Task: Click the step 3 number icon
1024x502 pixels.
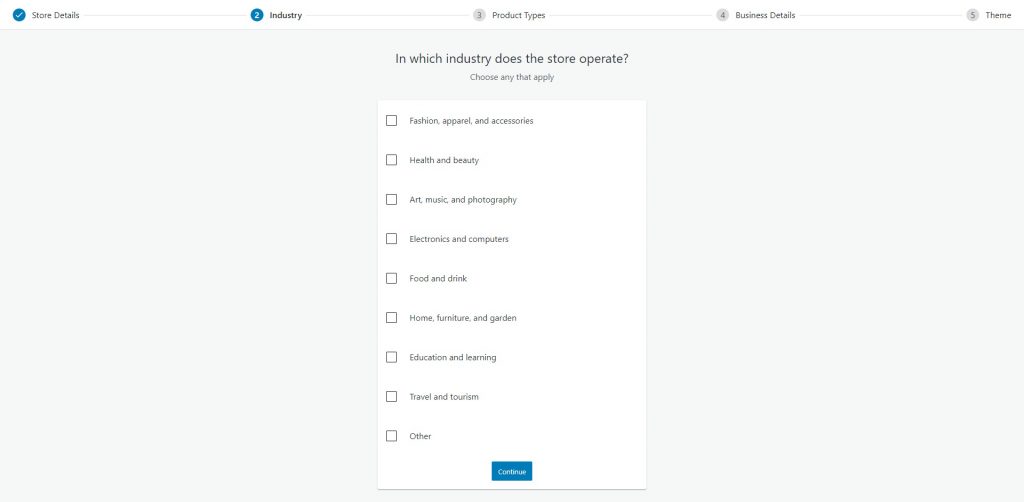Action: [480, 15]
